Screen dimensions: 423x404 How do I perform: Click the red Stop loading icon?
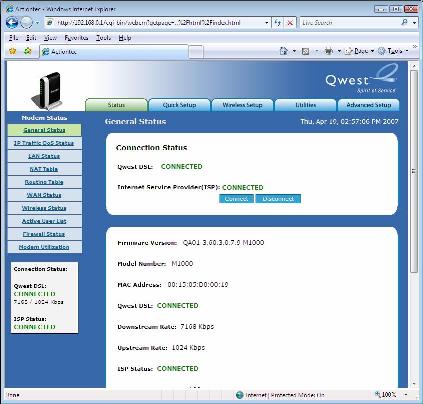[x=290, y=23]
